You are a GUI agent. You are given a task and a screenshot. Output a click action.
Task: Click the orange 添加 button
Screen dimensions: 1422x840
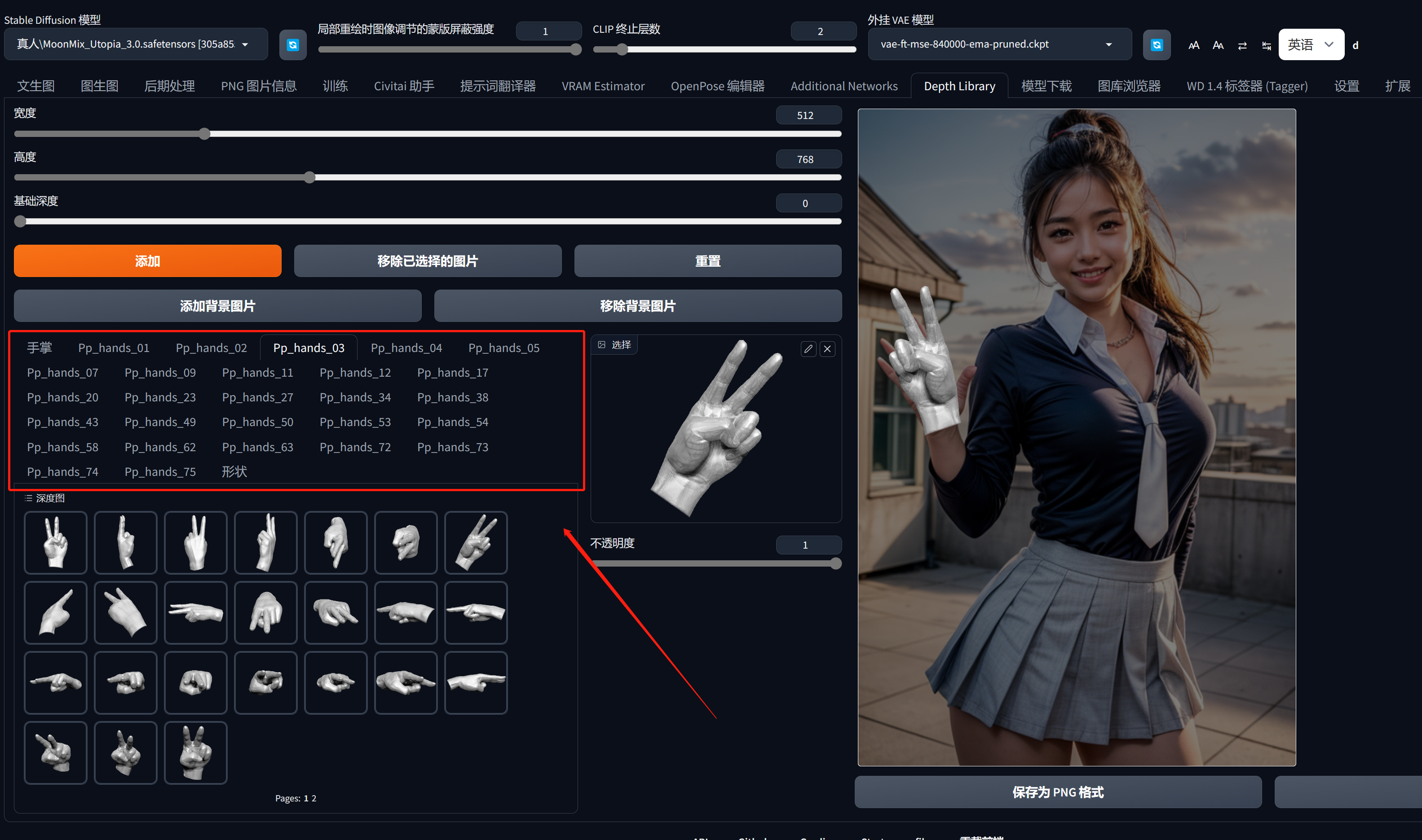147,261
